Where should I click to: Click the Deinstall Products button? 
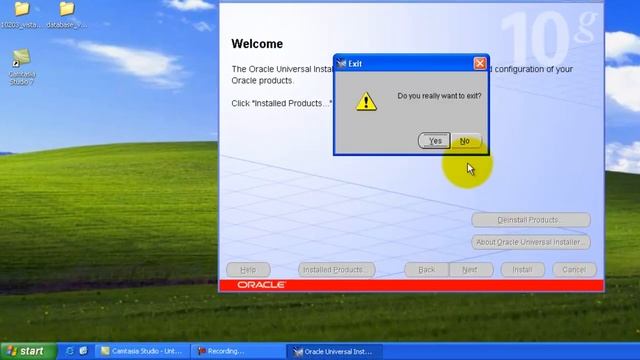pyautogui.click(x=531, y=220)
